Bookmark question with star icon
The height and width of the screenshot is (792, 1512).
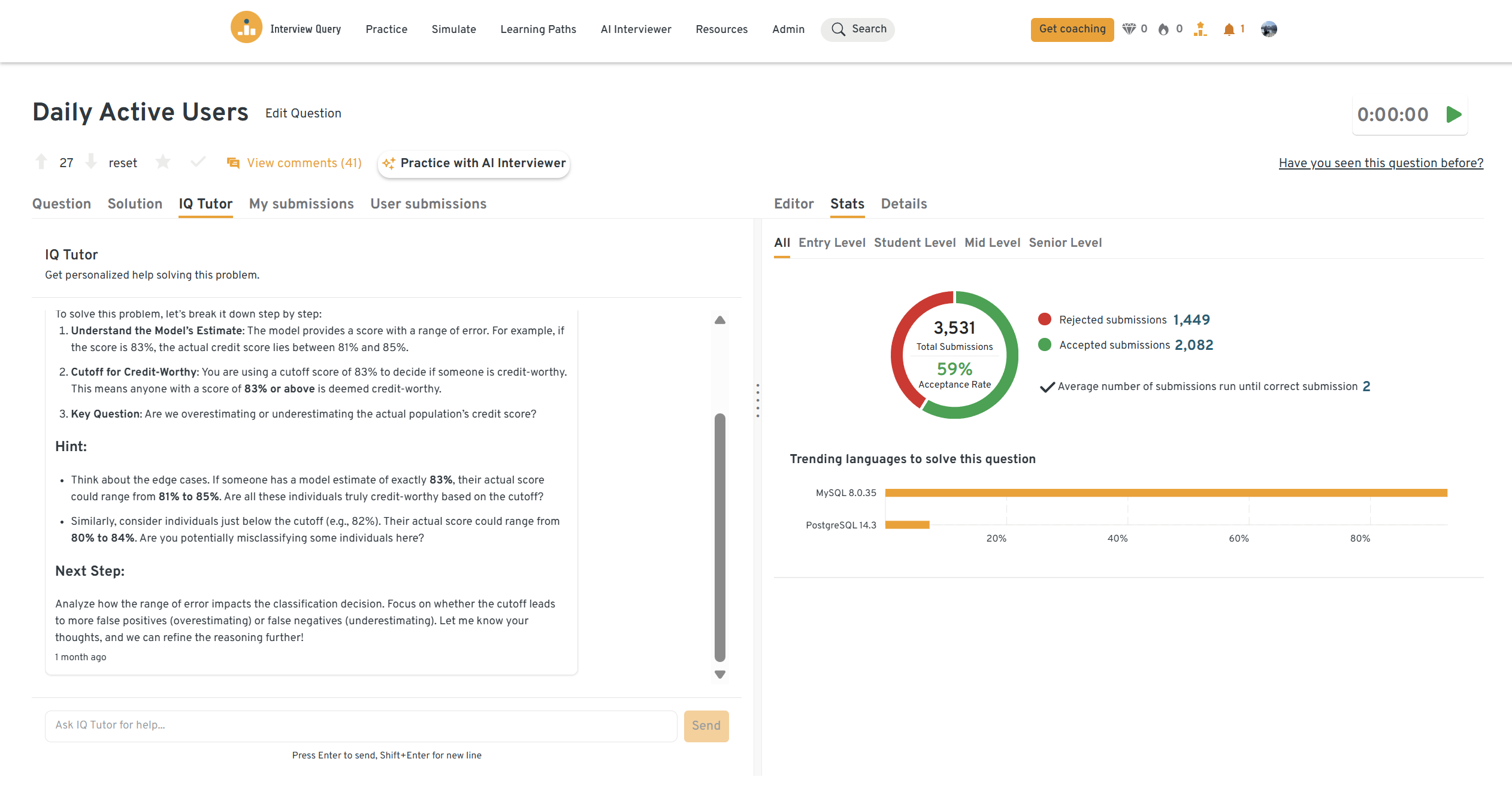tap(163, 162)
